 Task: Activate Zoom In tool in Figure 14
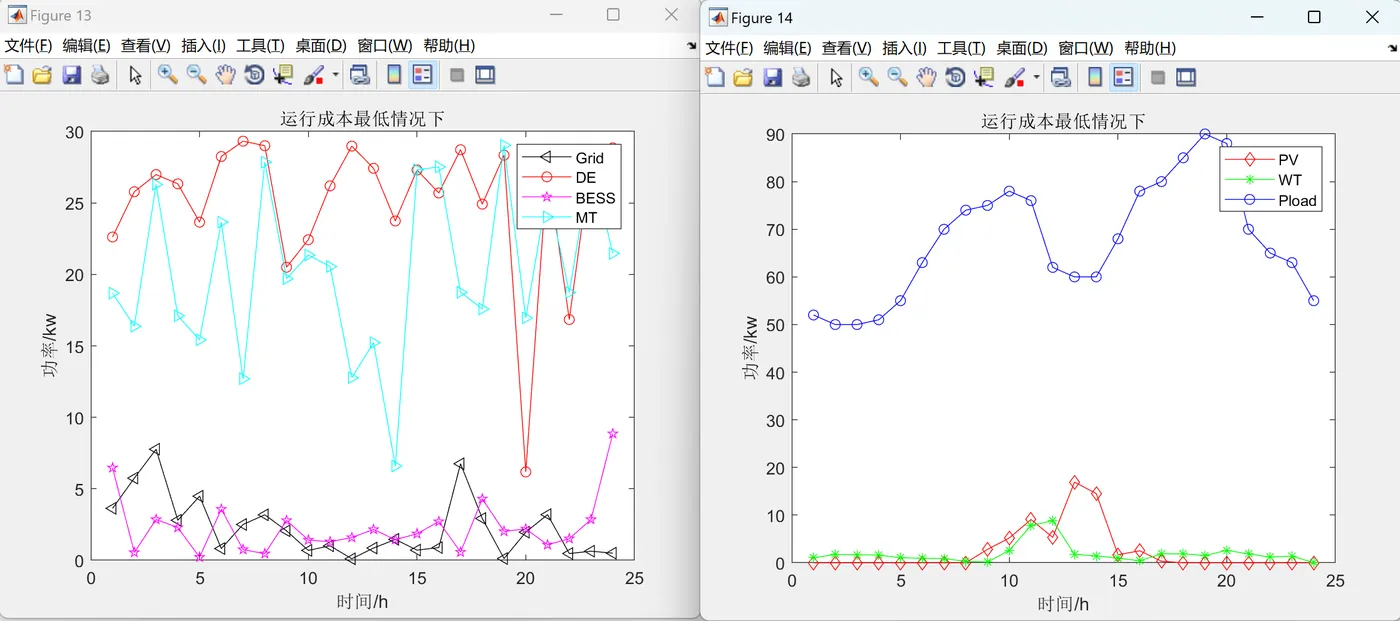click(868, 77)
